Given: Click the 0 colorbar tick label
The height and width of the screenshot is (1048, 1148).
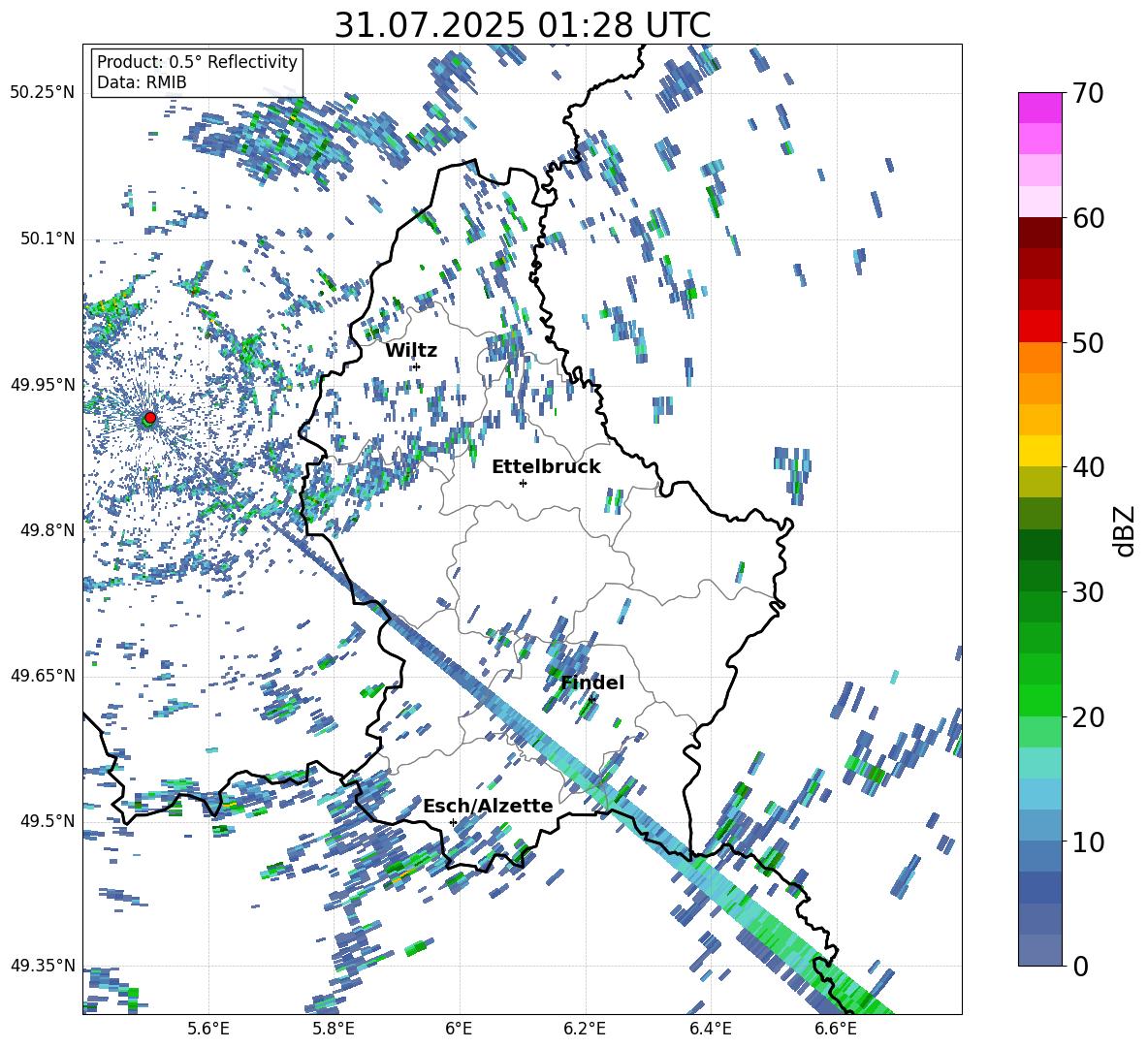Looking at the screenshot, I should 1080,967.
